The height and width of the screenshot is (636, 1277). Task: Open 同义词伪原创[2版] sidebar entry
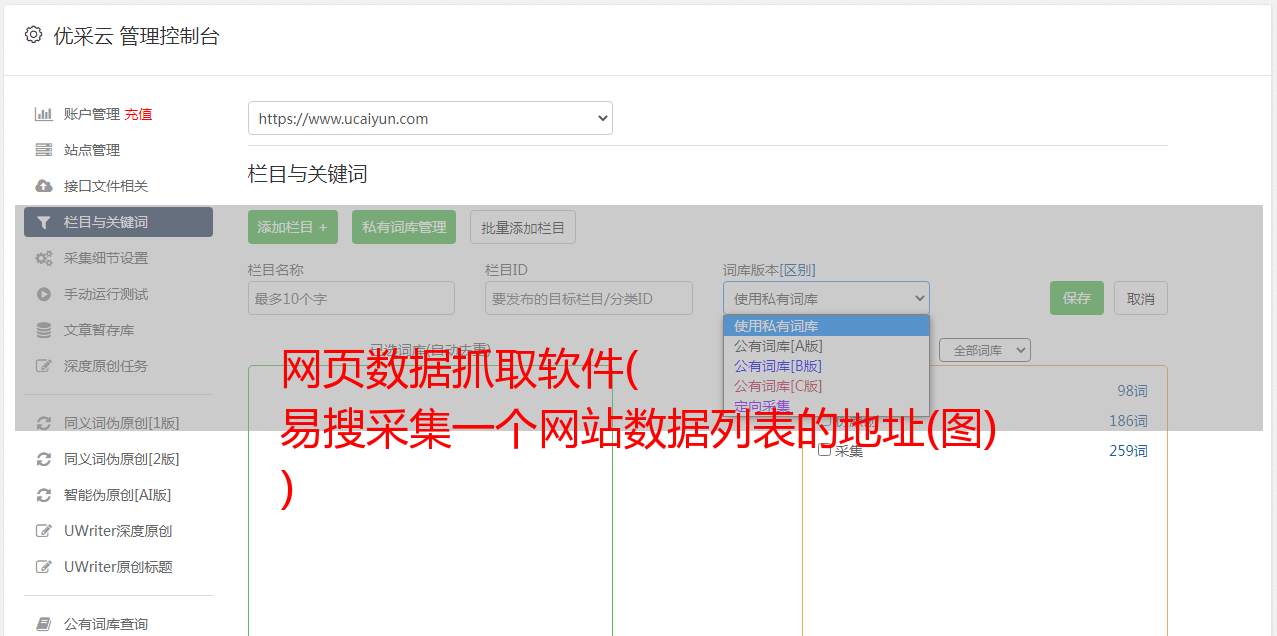(122, 459)
